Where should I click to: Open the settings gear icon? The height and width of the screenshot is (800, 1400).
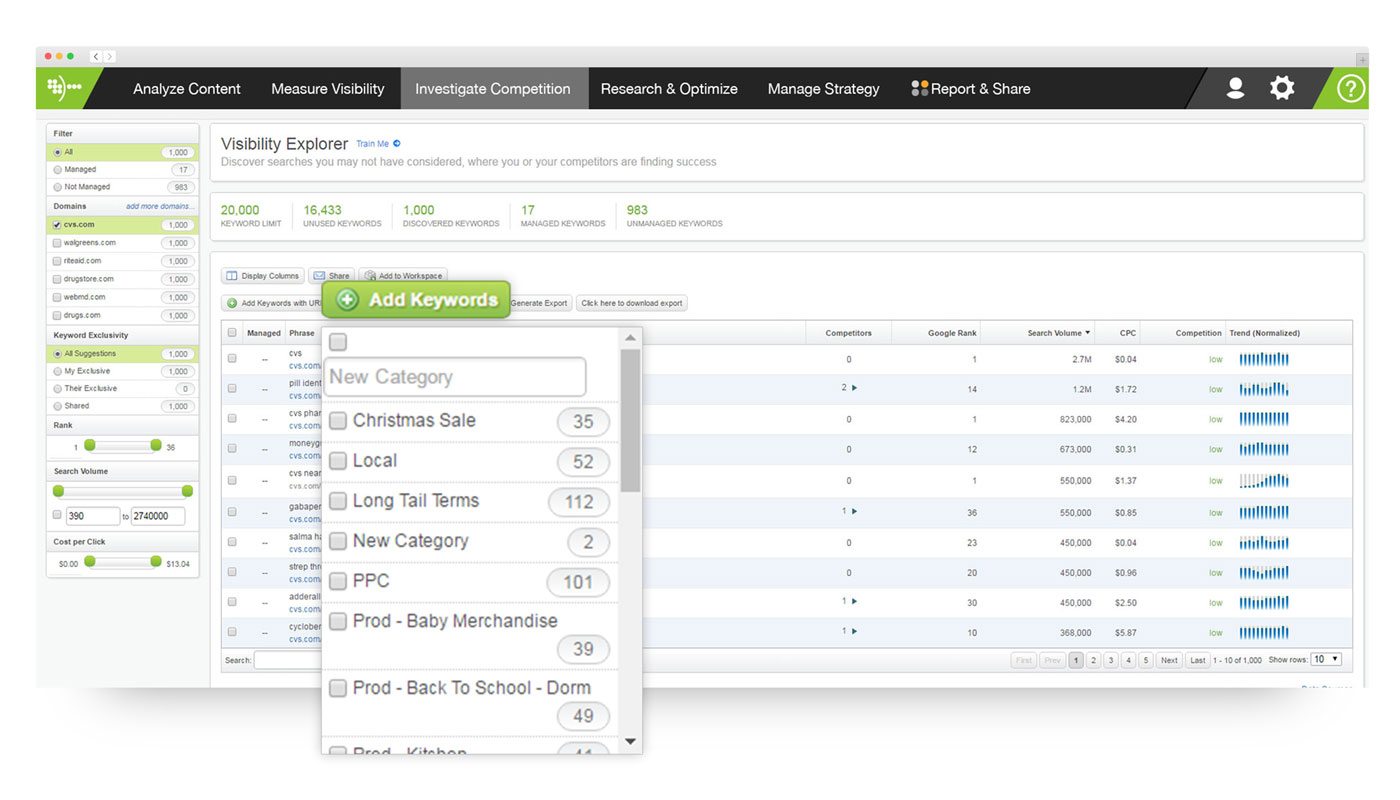click(x=1282, y=88)
